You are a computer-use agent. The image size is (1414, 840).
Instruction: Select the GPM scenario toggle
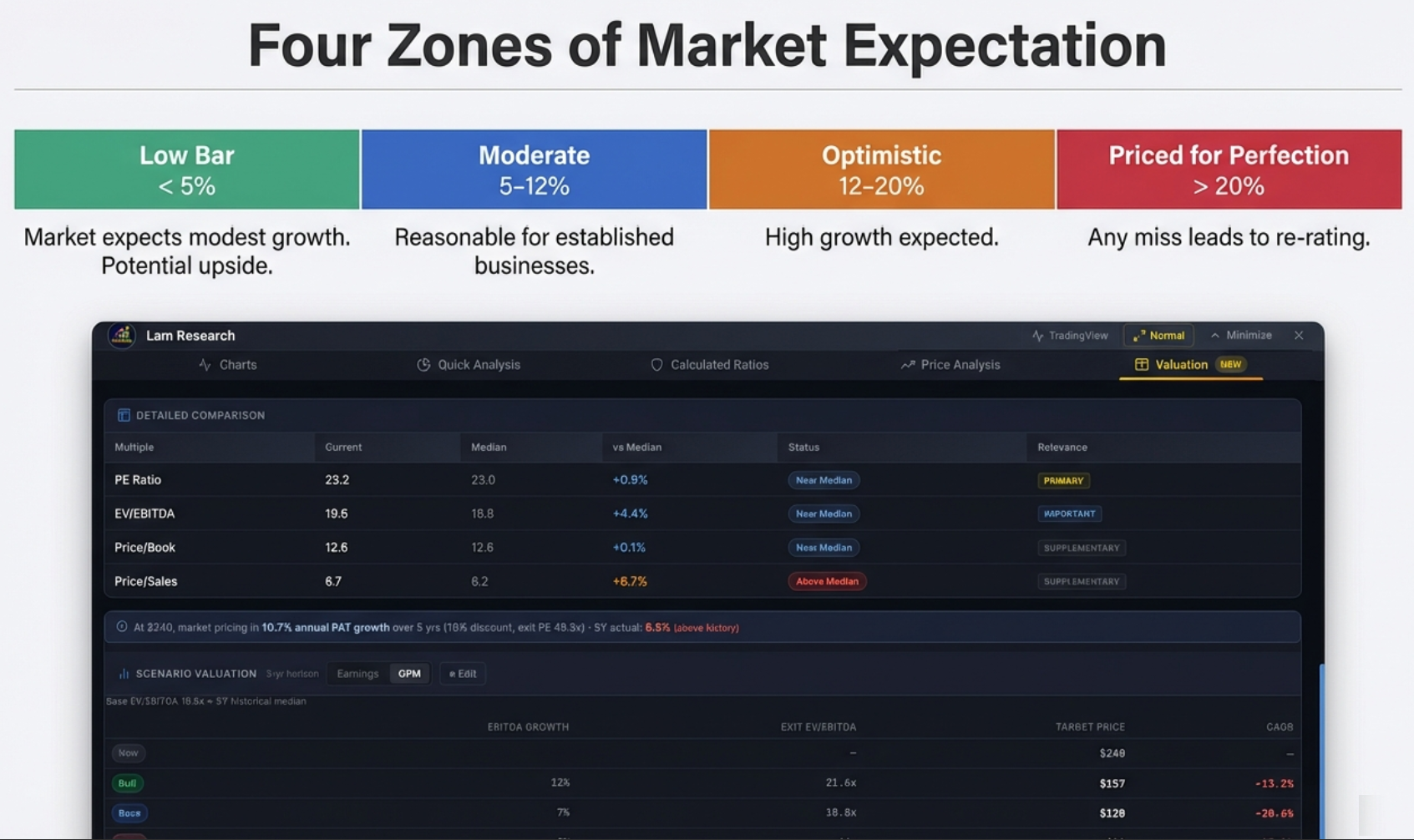click(409, 674)
